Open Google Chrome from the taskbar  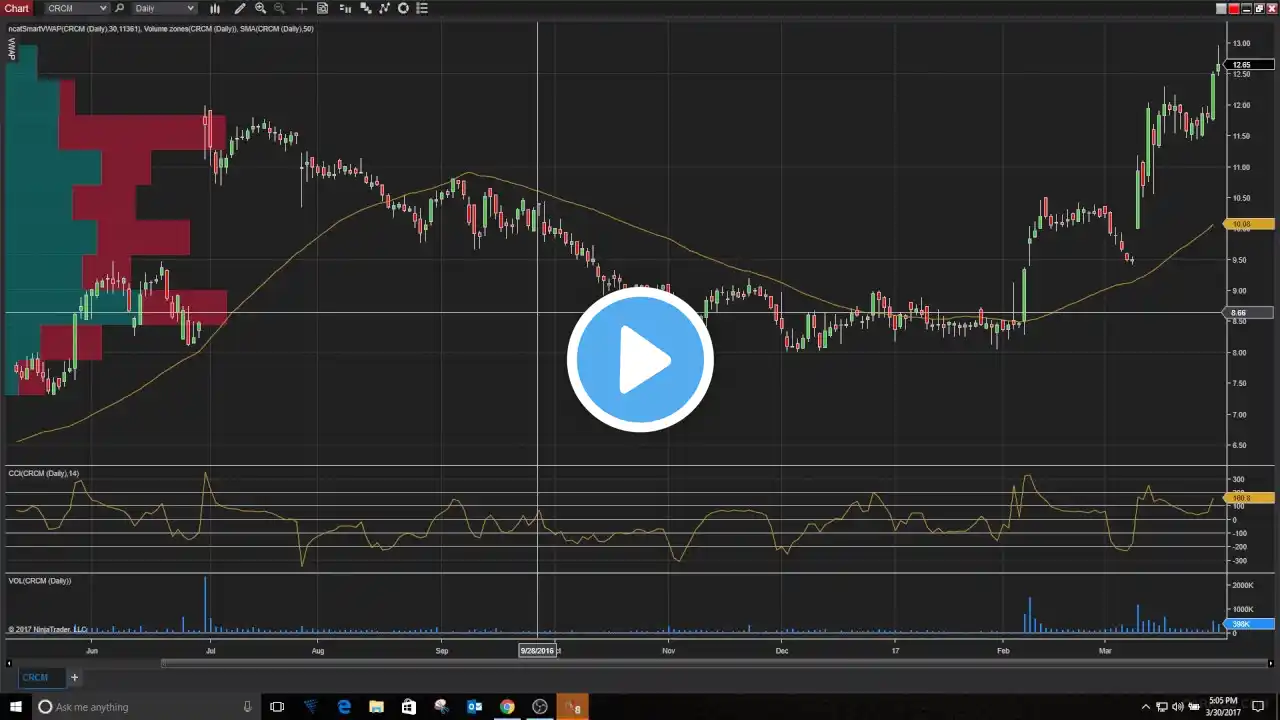tap(507, 707)
